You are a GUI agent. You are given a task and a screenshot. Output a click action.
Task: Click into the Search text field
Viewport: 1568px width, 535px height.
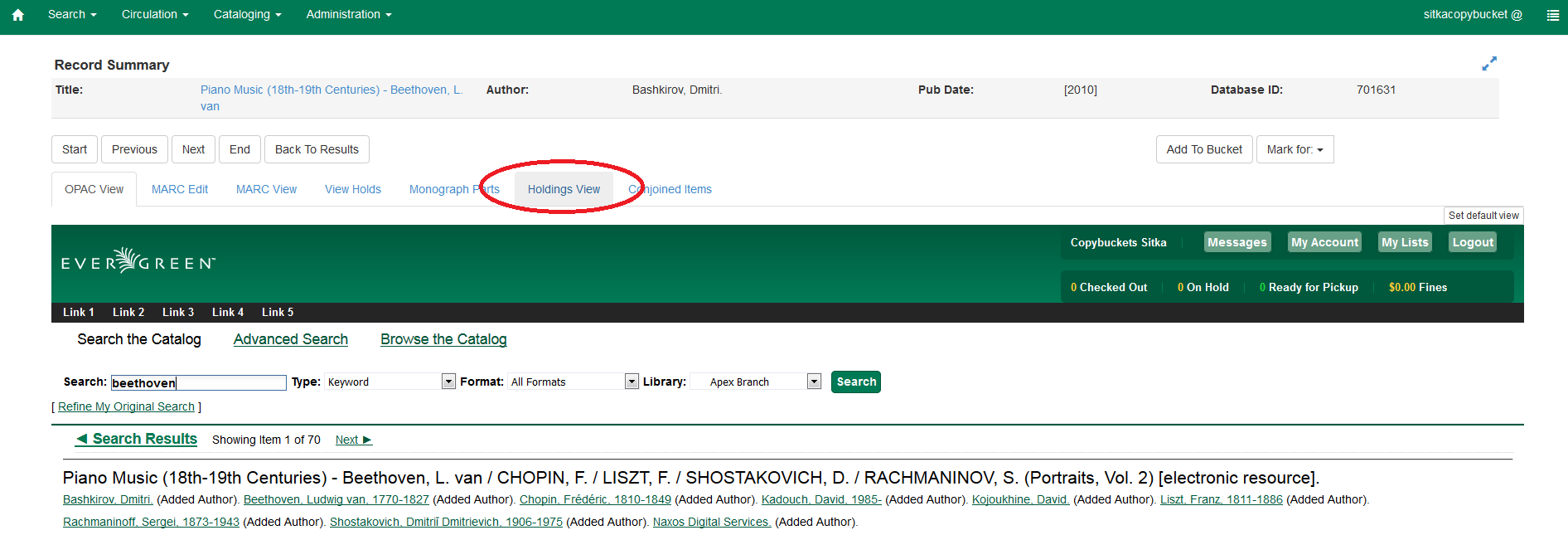198,382
